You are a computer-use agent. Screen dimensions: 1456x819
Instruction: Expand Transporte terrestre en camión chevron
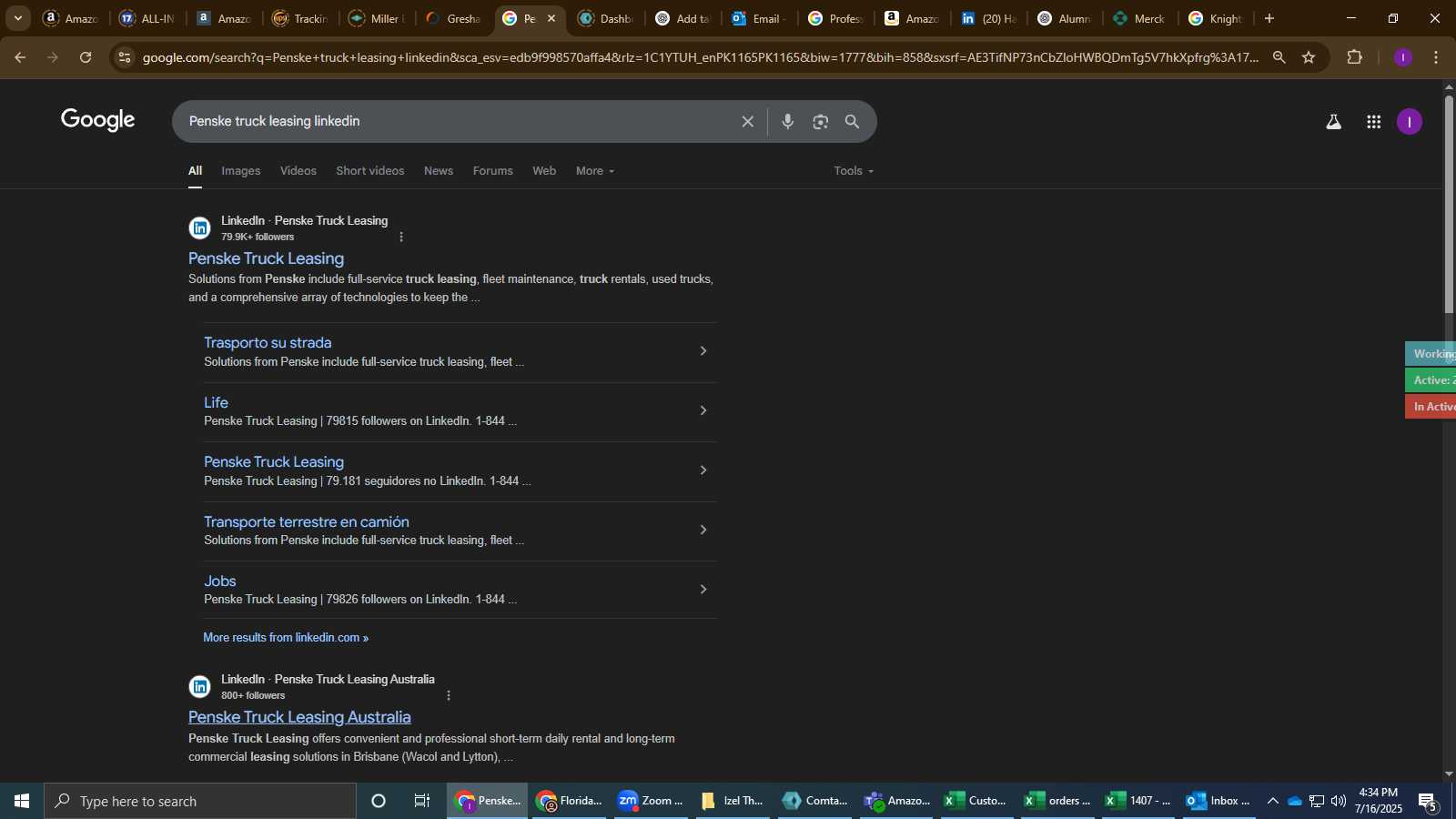[703, 530]
